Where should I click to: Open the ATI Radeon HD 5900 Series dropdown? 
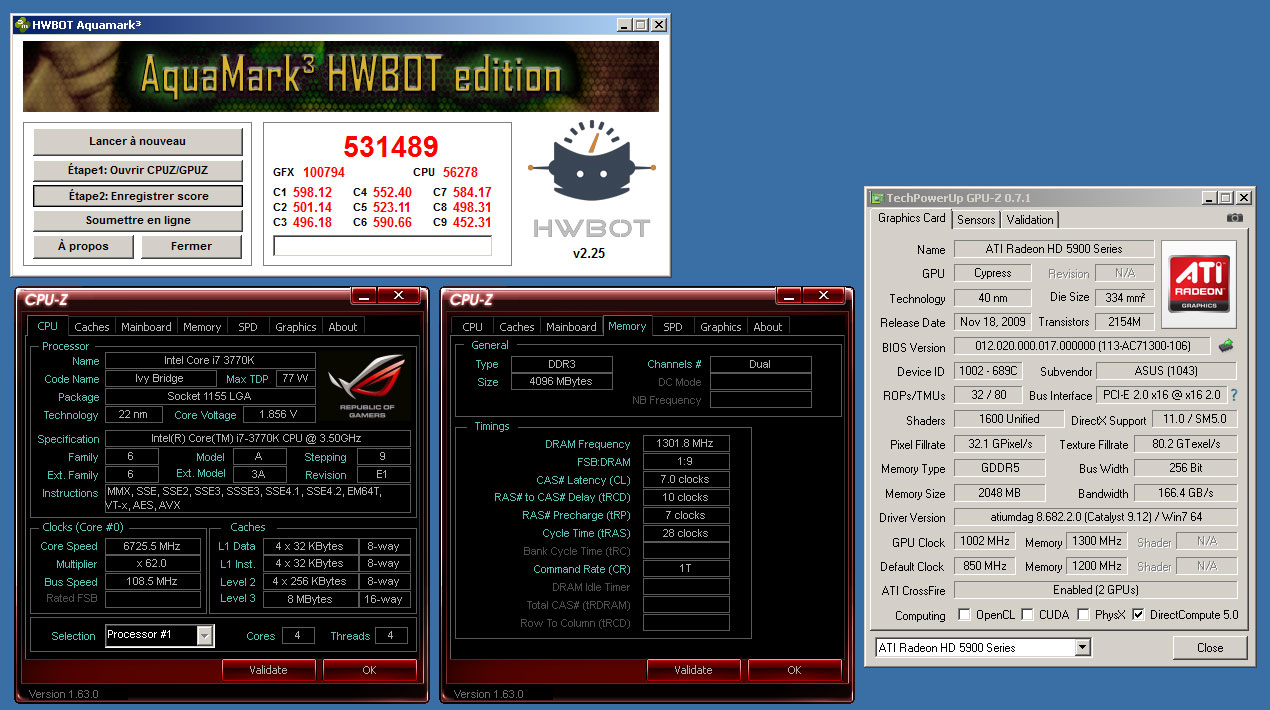point(1082,647)
